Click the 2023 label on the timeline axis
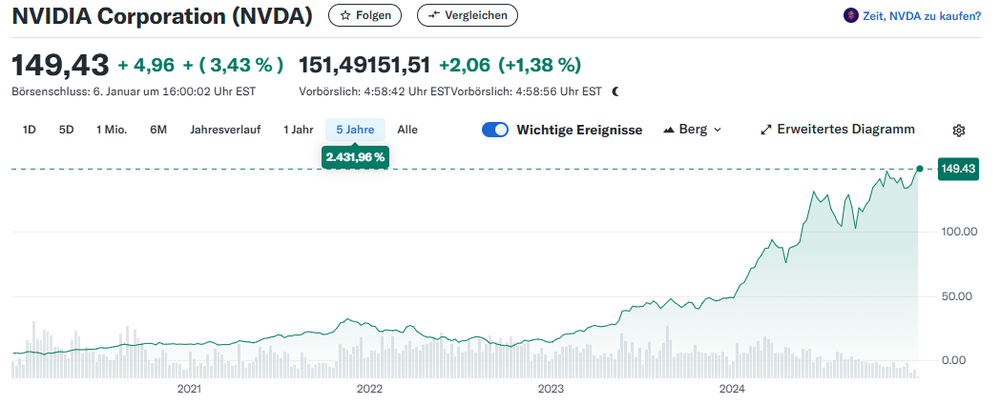 pyautogui.click(x=551, y=388)
